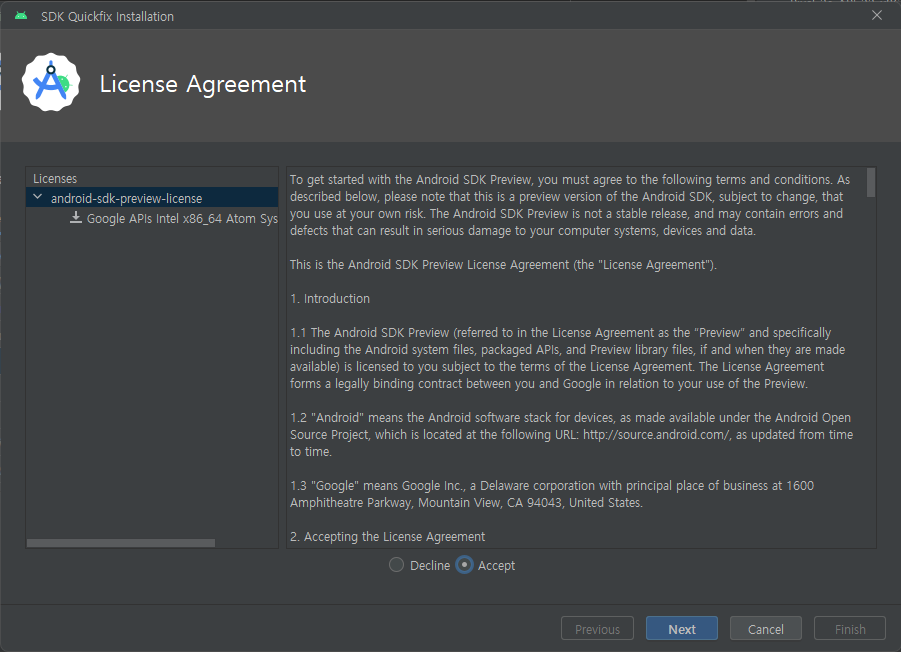Click the Next button

[x=681, y=628]
